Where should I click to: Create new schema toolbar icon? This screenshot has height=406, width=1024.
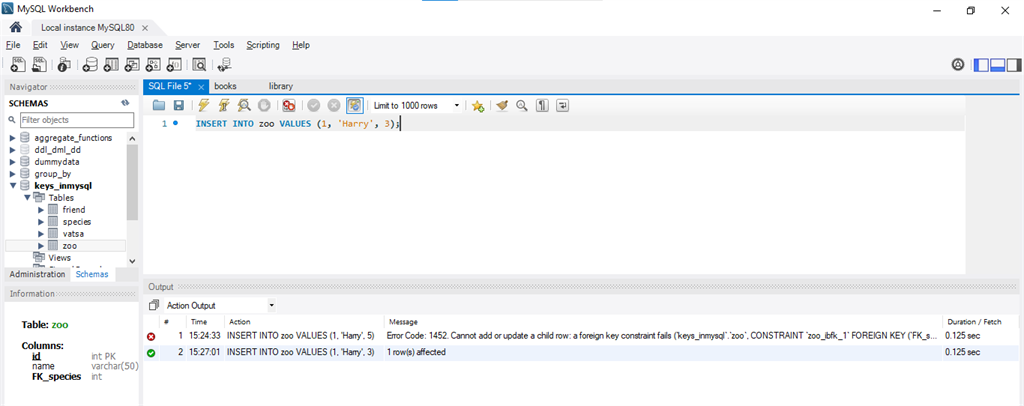91,64
